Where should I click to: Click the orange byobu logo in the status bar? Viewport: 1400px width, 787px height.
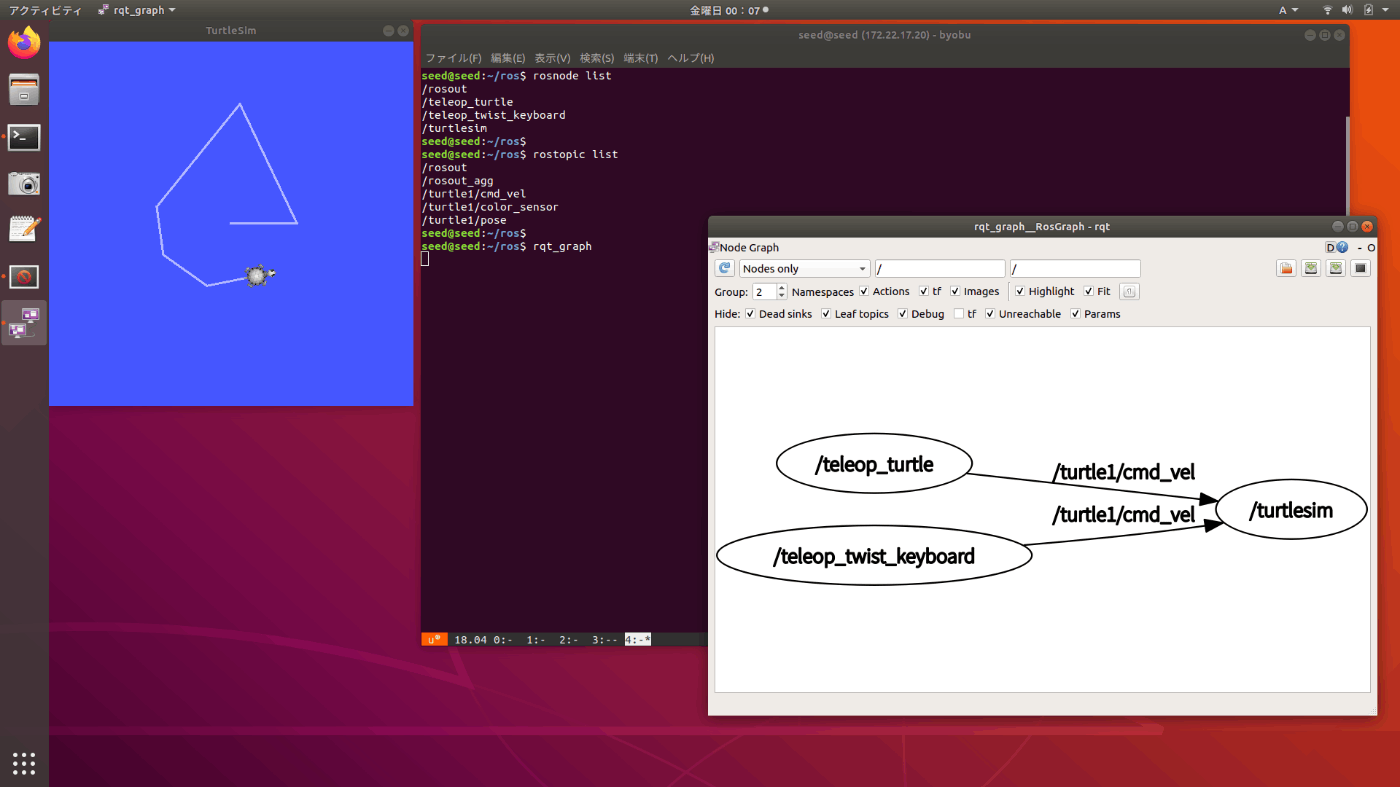(x=434, y=639)
